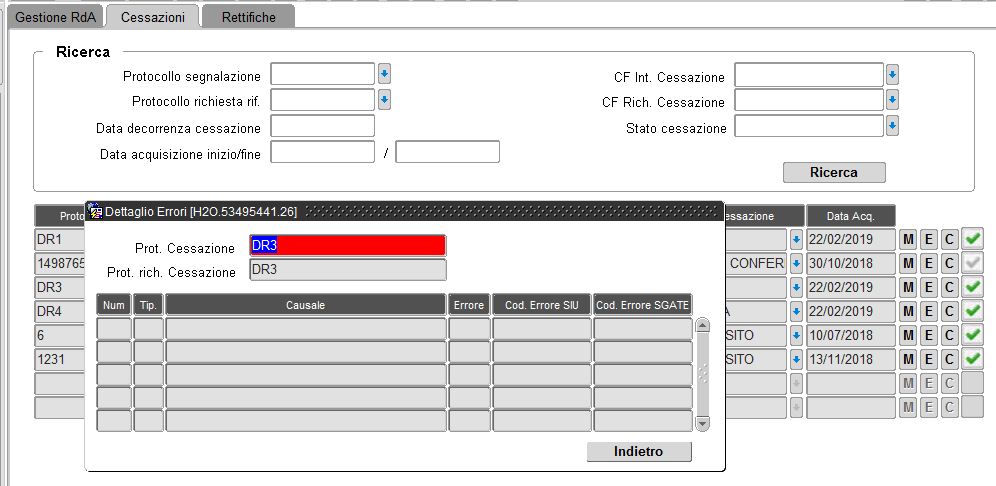
Task: Click the M button in the DR4 row
Action: point(908,312)
